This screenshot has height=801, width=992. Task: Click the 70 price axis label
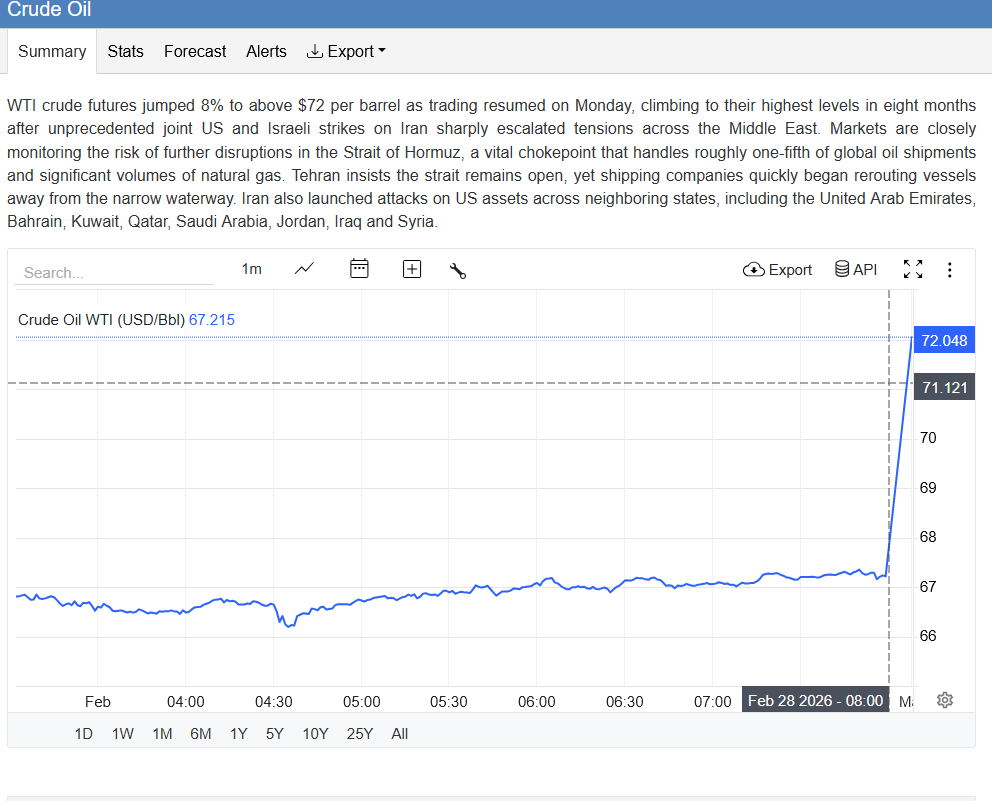tap(928, 438)
